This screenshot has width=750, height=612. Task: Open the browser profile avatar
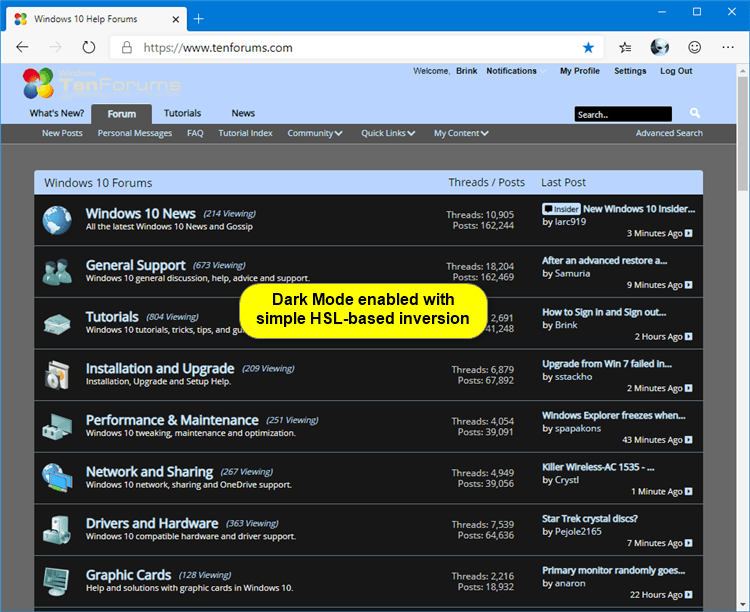pos(660,47)
